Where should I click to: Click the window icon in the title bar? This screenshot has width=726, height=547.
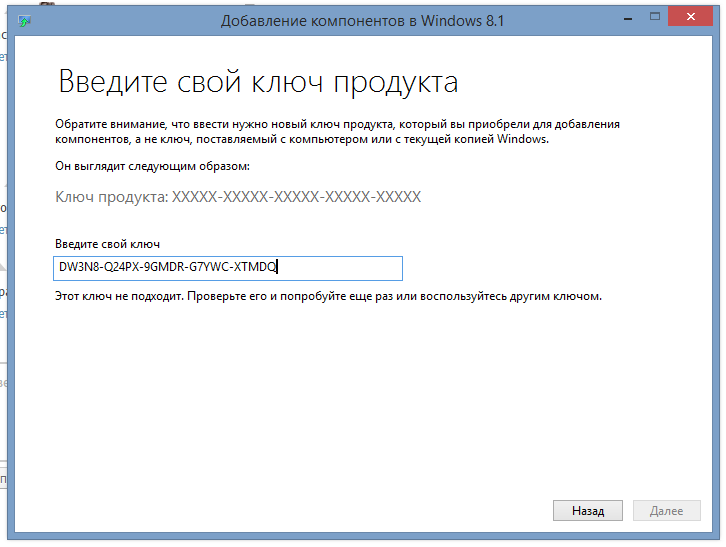click(x=24, y=18)
